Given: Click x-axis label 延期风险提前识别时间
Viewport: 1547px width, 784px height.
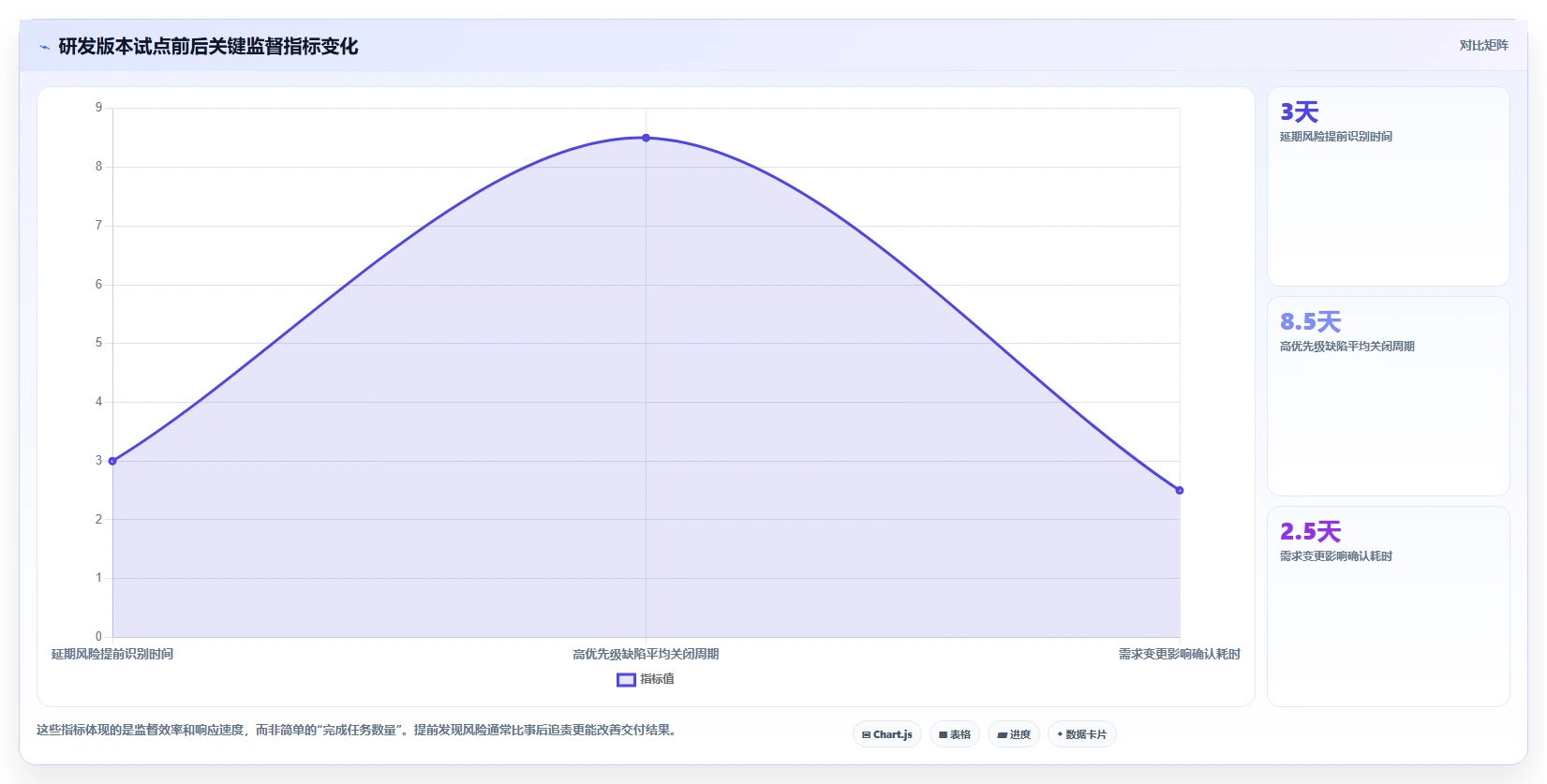Looking at the screenshot, I should pyautogui.click(x=112, y=654).
